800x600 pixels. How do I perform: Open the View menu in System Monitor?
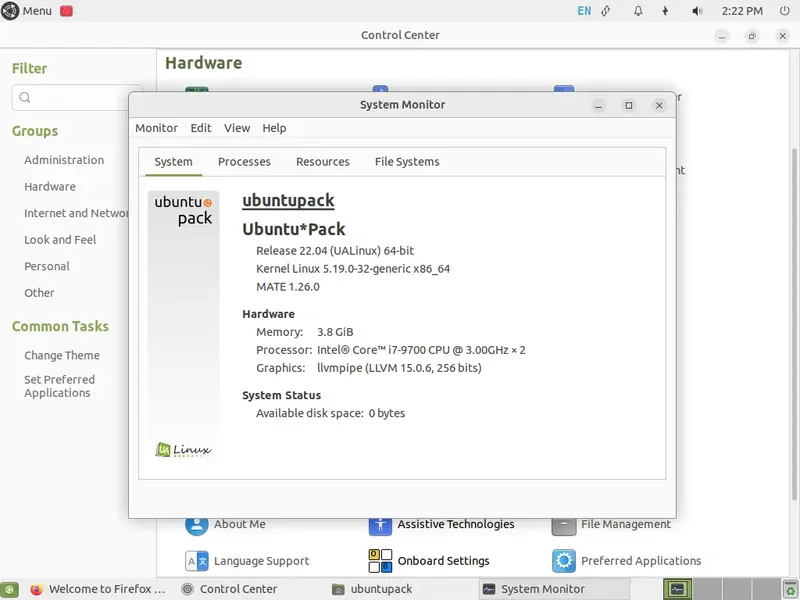click(x=237, y=128)
